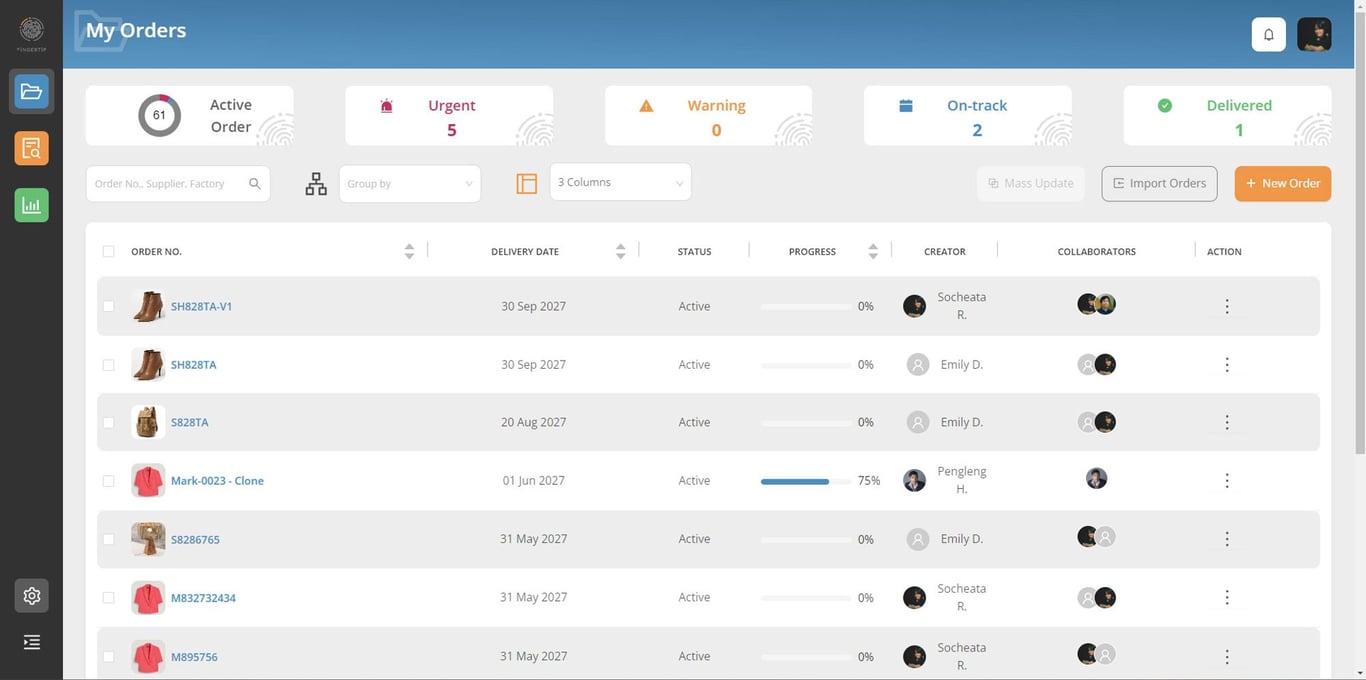Open order link M832732434
The image size is (1366, 680).
click(x=203, y=598)
